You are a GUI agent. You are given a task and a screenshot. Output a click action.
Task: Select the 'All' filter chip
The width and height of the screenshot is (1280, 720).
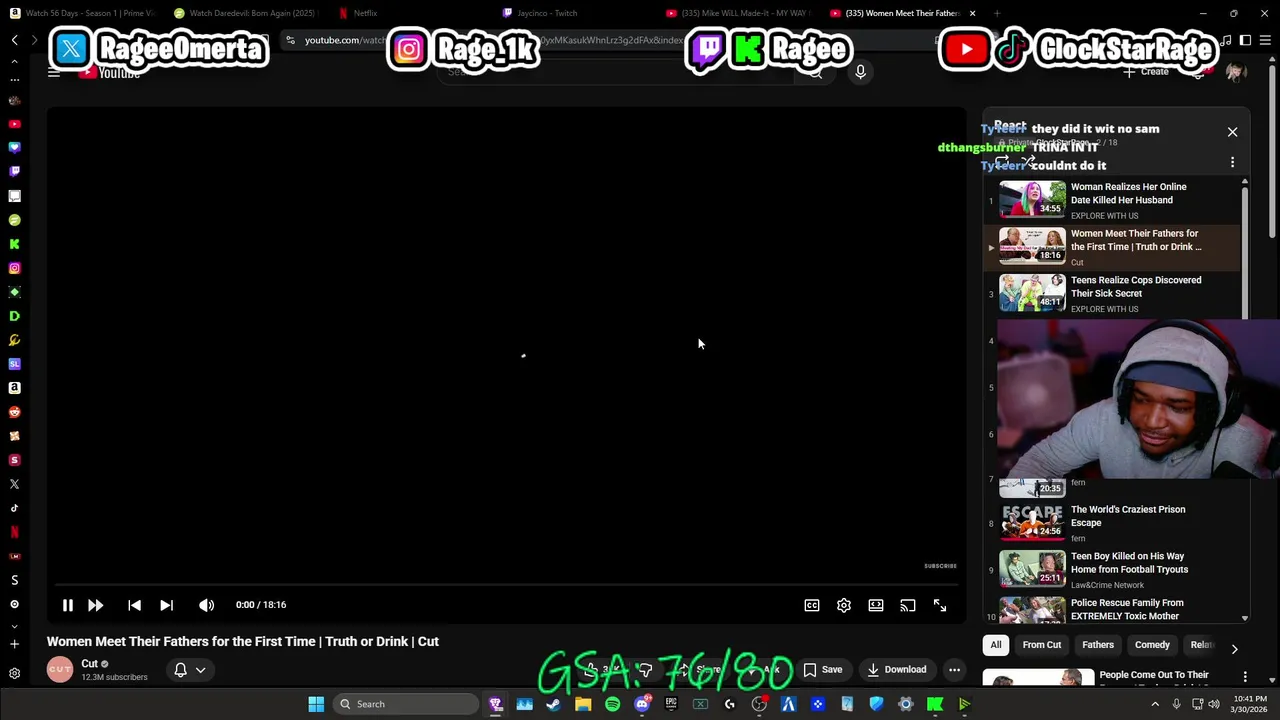[996, 645]
